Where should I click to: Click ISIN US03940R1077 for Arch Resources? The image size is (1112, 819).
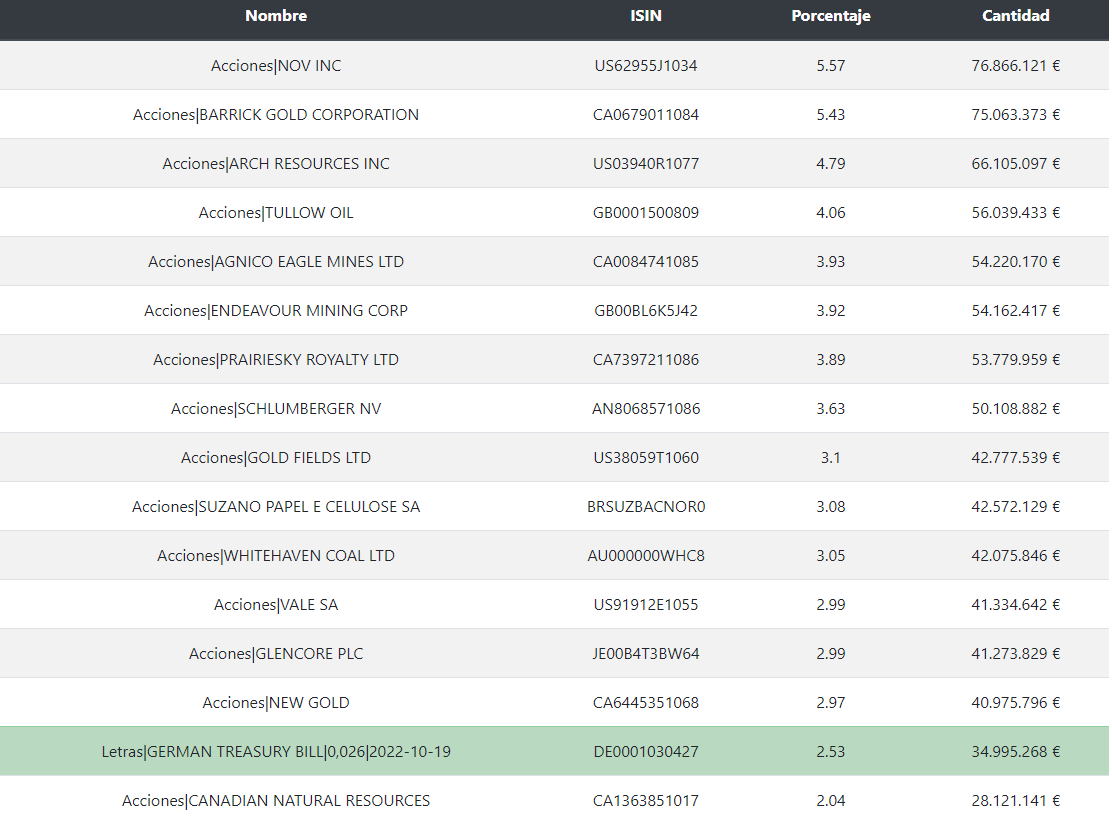646,164
